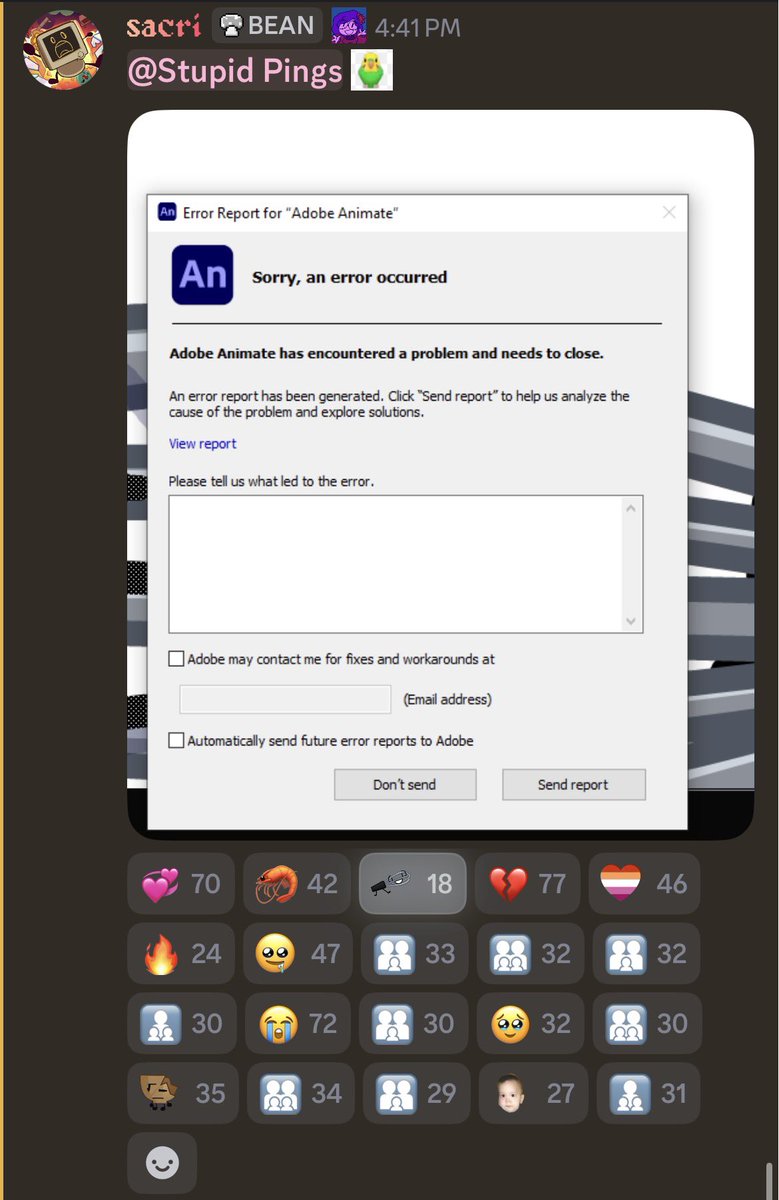Toggle the people hugging reaction with 34
The image size is (779, 1200).
[301, 1094]
